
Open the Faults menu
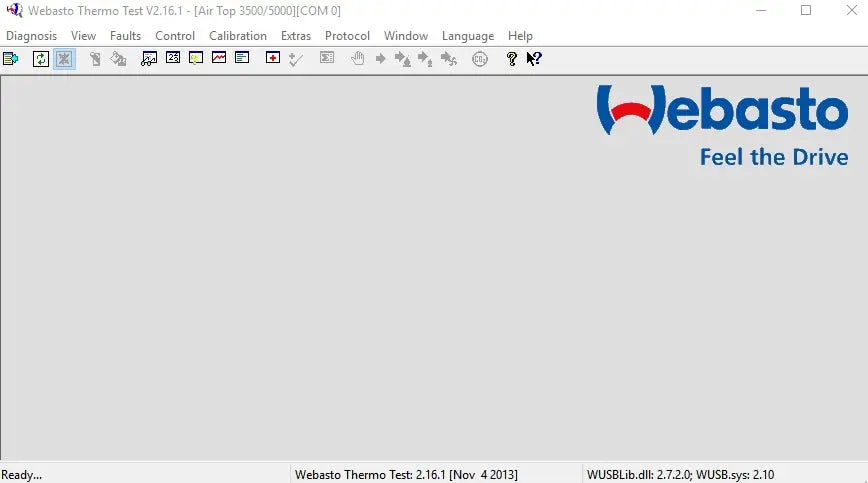pos(125,36)
